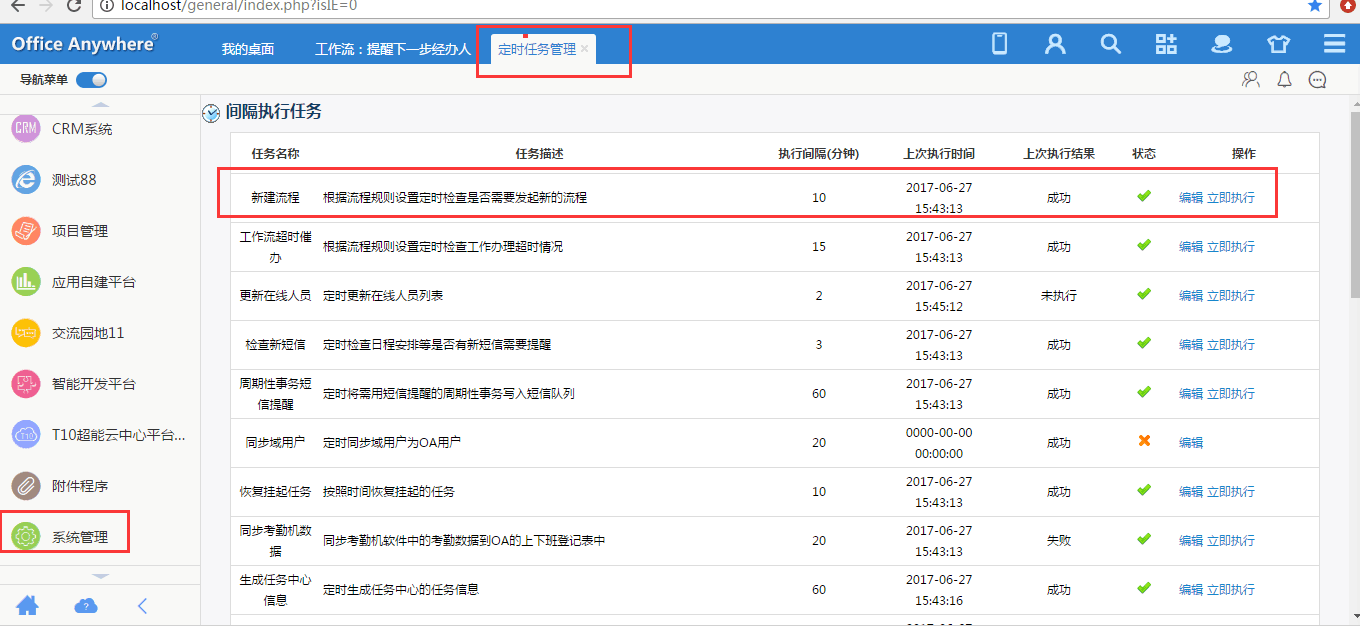This screenshot has width=1360, height=626.
Task: Open 系统管理 in the sidebar
Action: pyautogui.click(x=78, y=537)
